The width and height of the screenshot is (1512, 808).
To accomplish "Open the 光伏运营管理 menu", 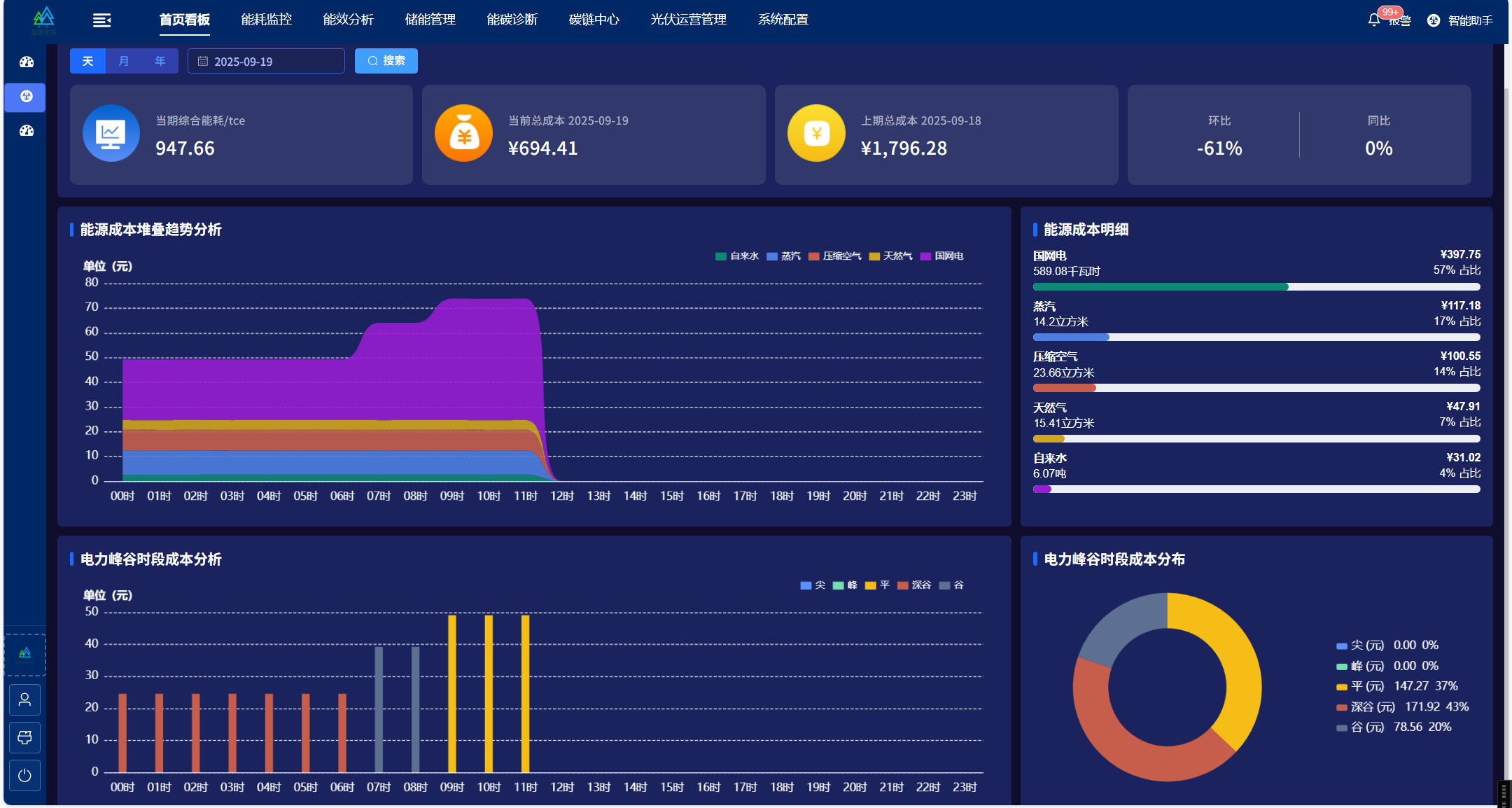I will coord(688,20).
